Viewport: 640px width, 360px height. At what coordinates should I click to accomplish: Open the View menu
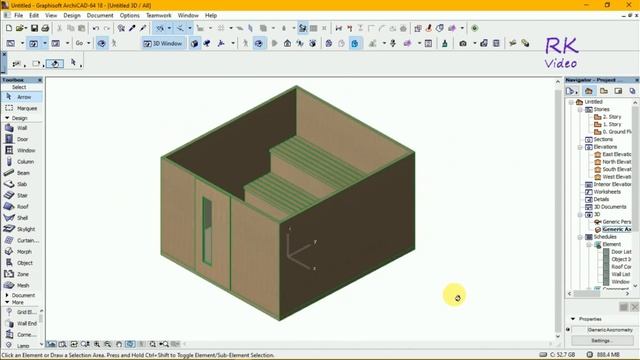pos(51,16)
